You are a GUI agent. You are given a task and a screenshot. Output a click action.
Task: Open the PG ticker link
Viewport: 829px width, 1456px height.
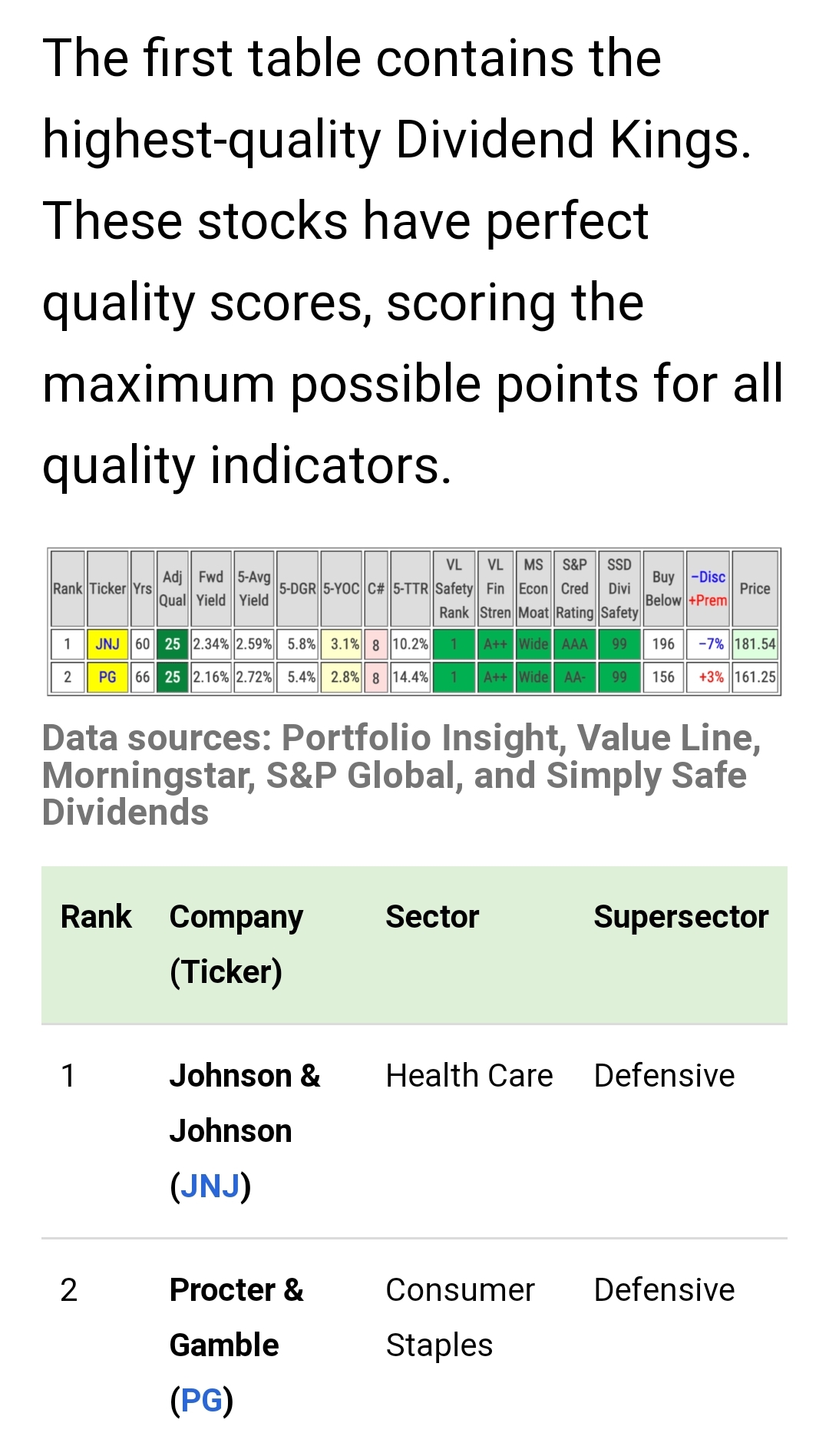click(201, 1401)
